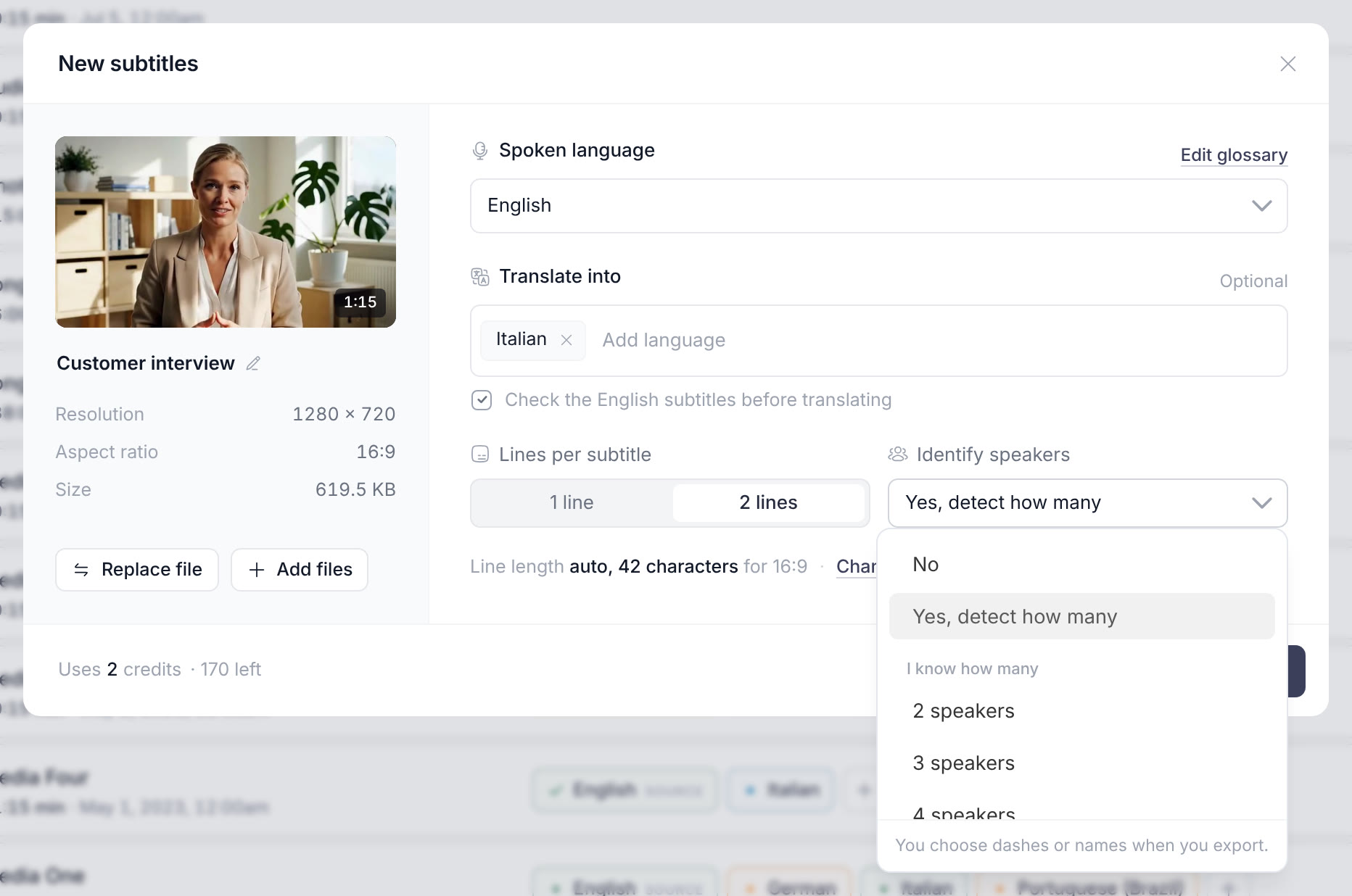
Task: Click the Uses 2 credits text
Action: [120, 669]
